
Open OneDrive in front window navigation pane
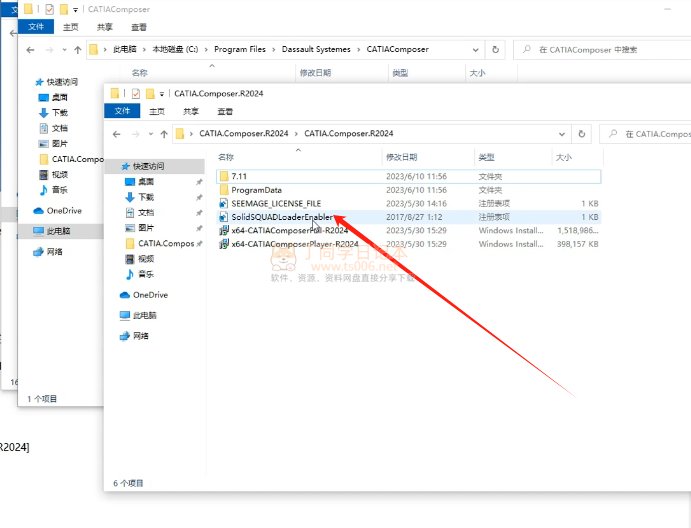(x=150, y=295)
